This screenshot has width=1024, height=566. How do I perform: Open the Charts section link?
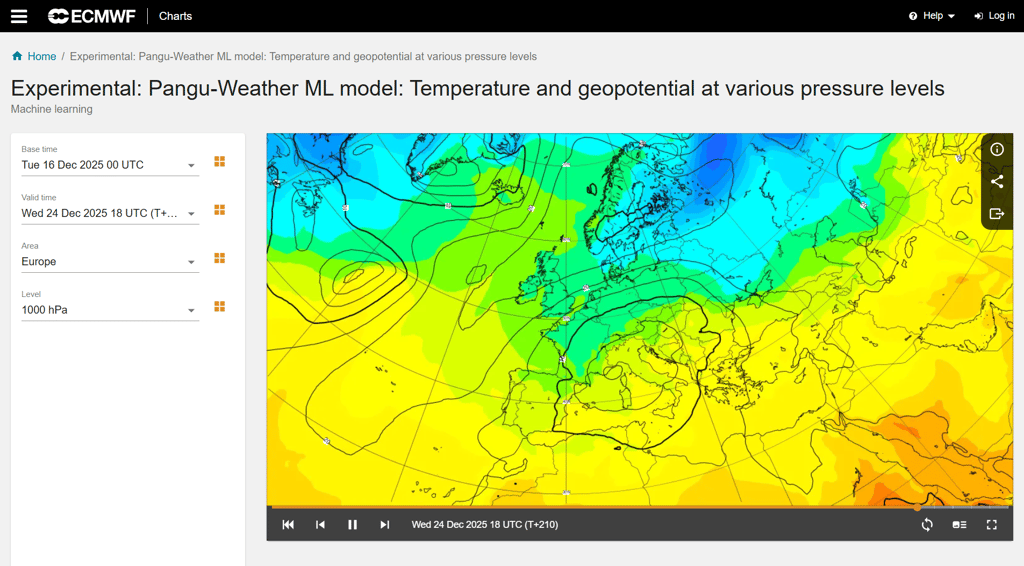click(x=175, y=16)
